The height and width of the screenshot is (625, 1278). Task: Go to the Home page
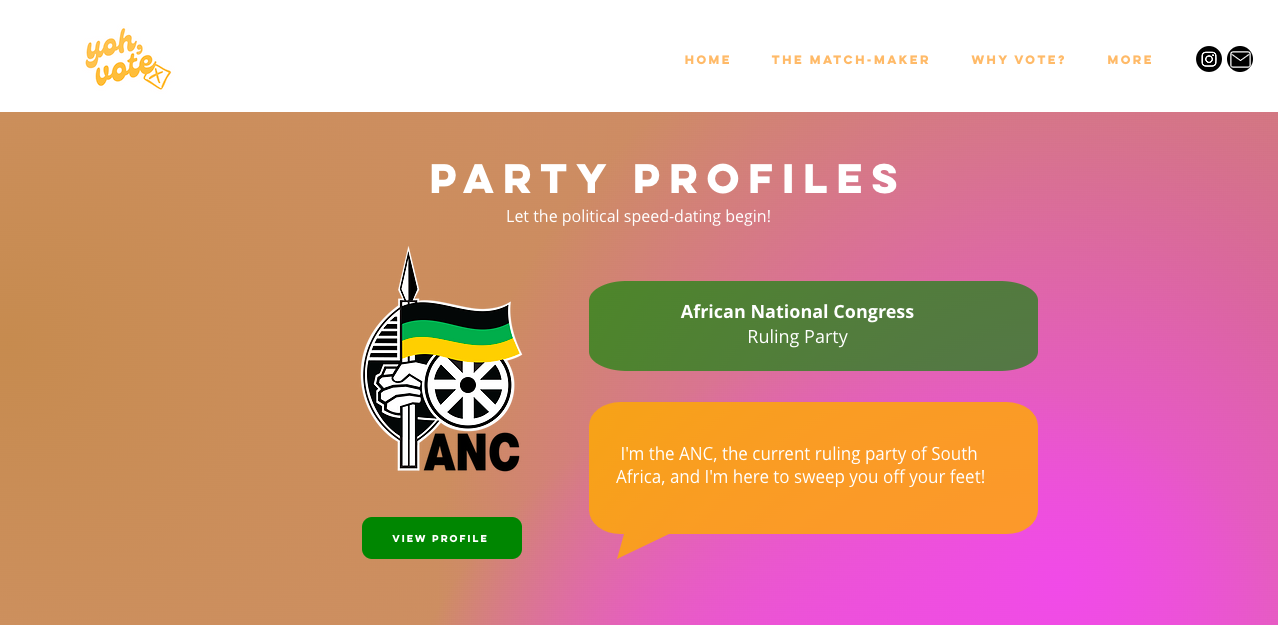708,60
